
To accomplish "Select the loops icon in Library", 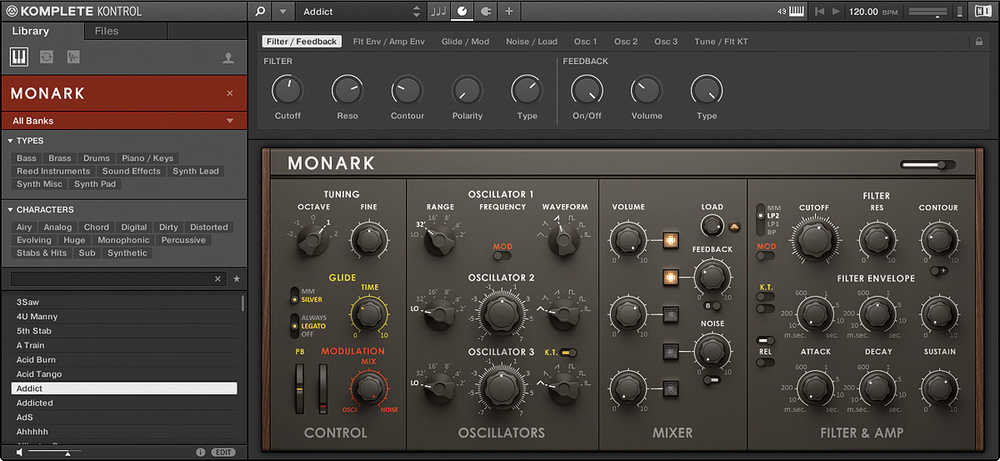I will point(47,57).
